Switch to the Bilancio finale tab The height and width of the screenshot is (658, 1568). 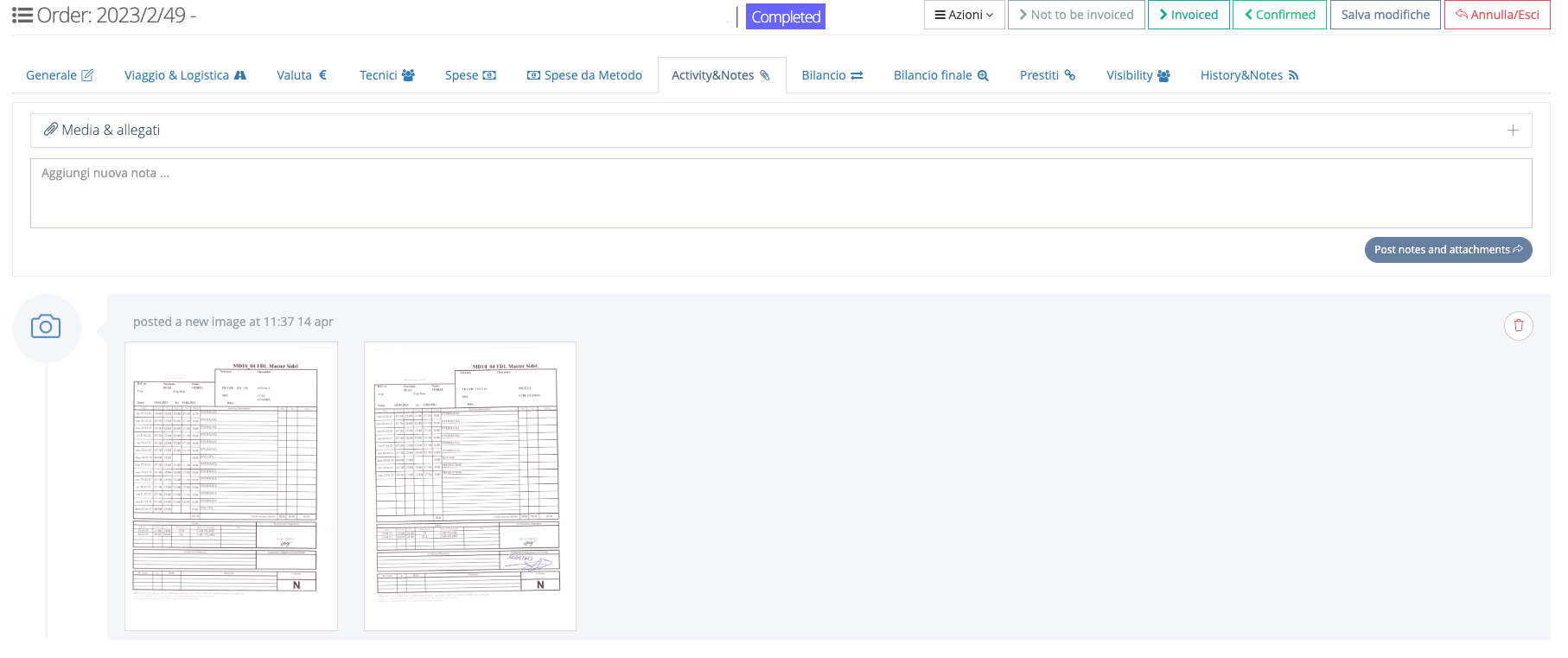940,75
